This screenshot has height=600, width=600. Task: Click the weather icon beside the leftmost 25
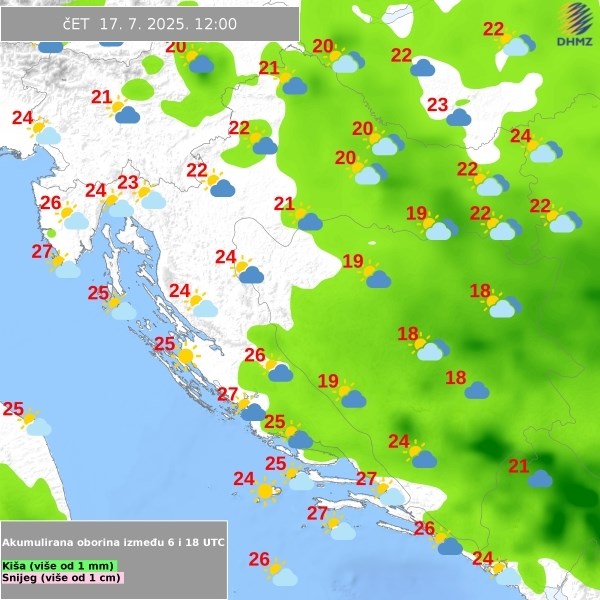pyautogui.click(x=35, y=423)
